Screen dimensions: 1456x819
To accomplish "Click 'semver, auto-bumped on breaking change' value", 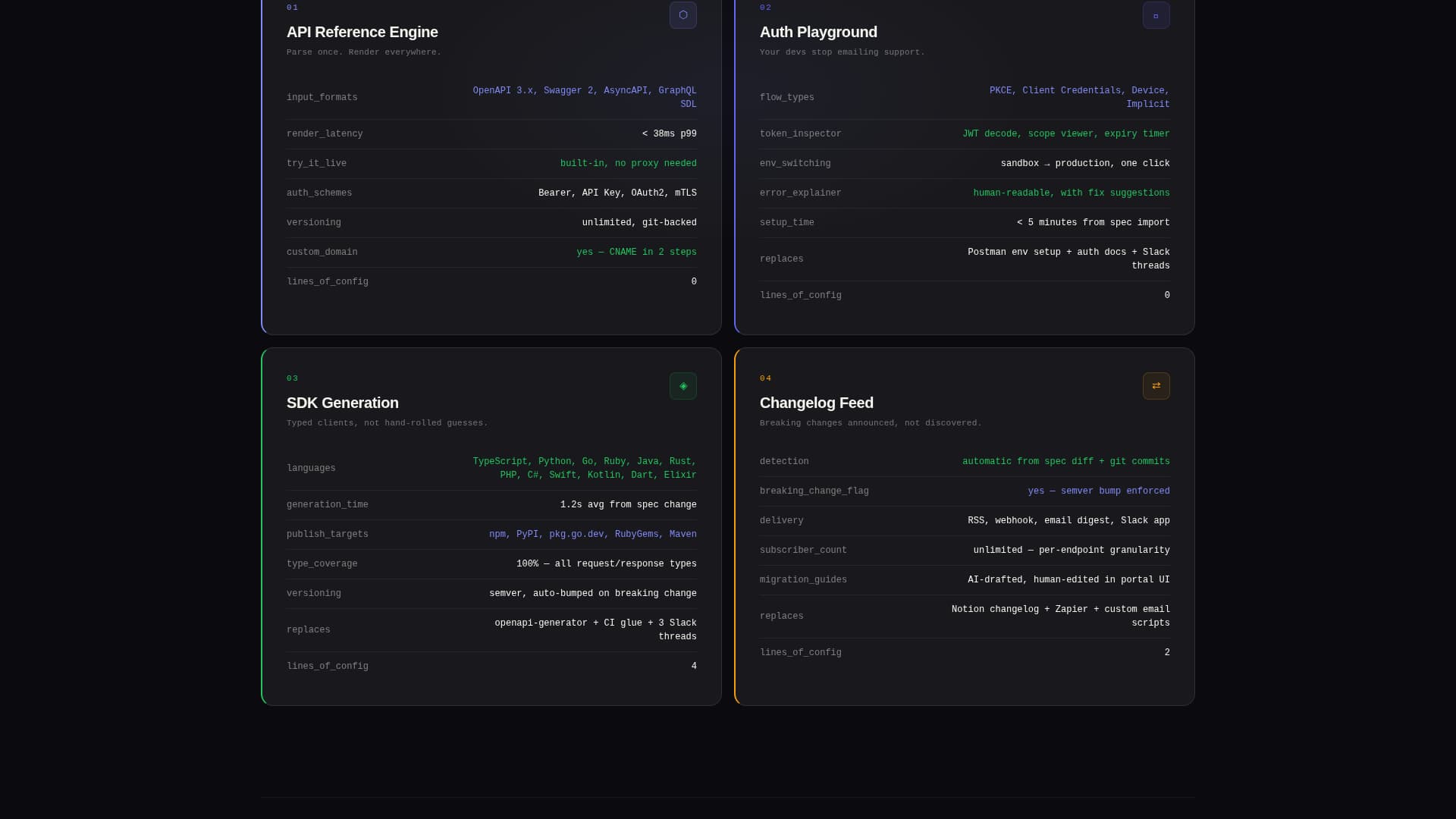I will point(592,594).
